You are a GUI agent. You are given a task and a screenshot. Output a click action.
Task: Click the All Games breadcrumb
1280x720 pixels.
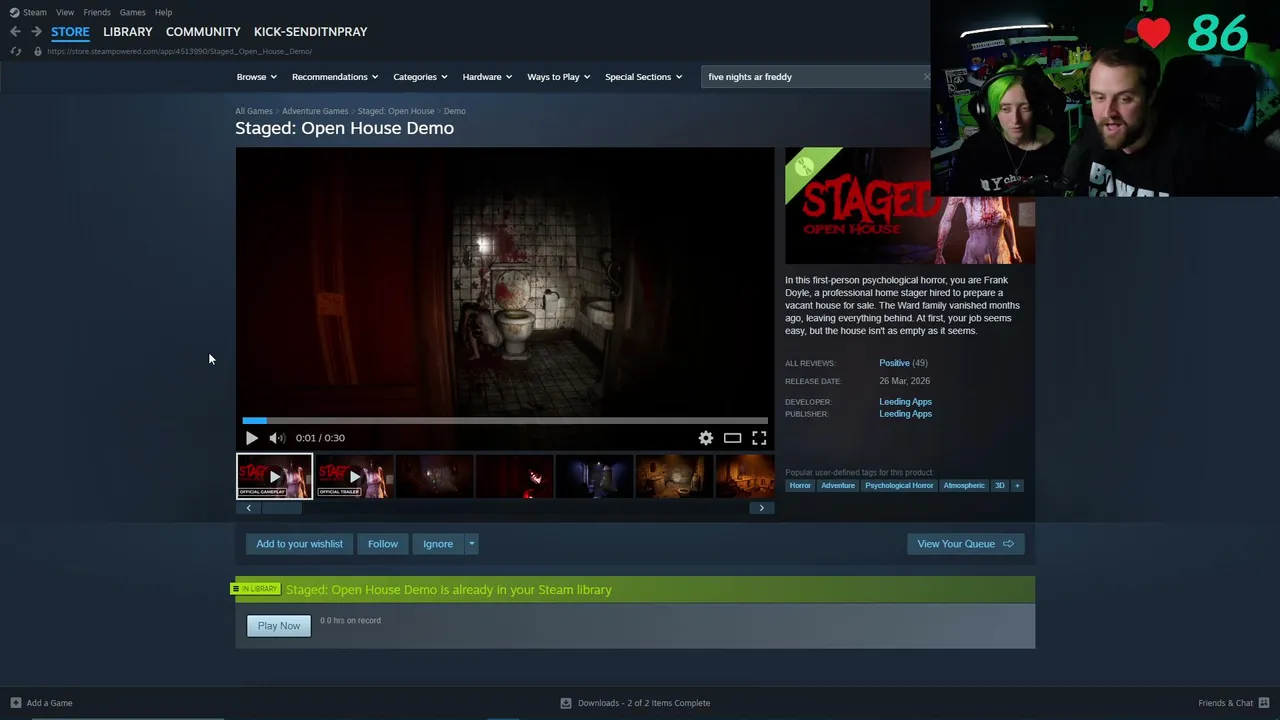pyautogui.click(x=254, y=111)
